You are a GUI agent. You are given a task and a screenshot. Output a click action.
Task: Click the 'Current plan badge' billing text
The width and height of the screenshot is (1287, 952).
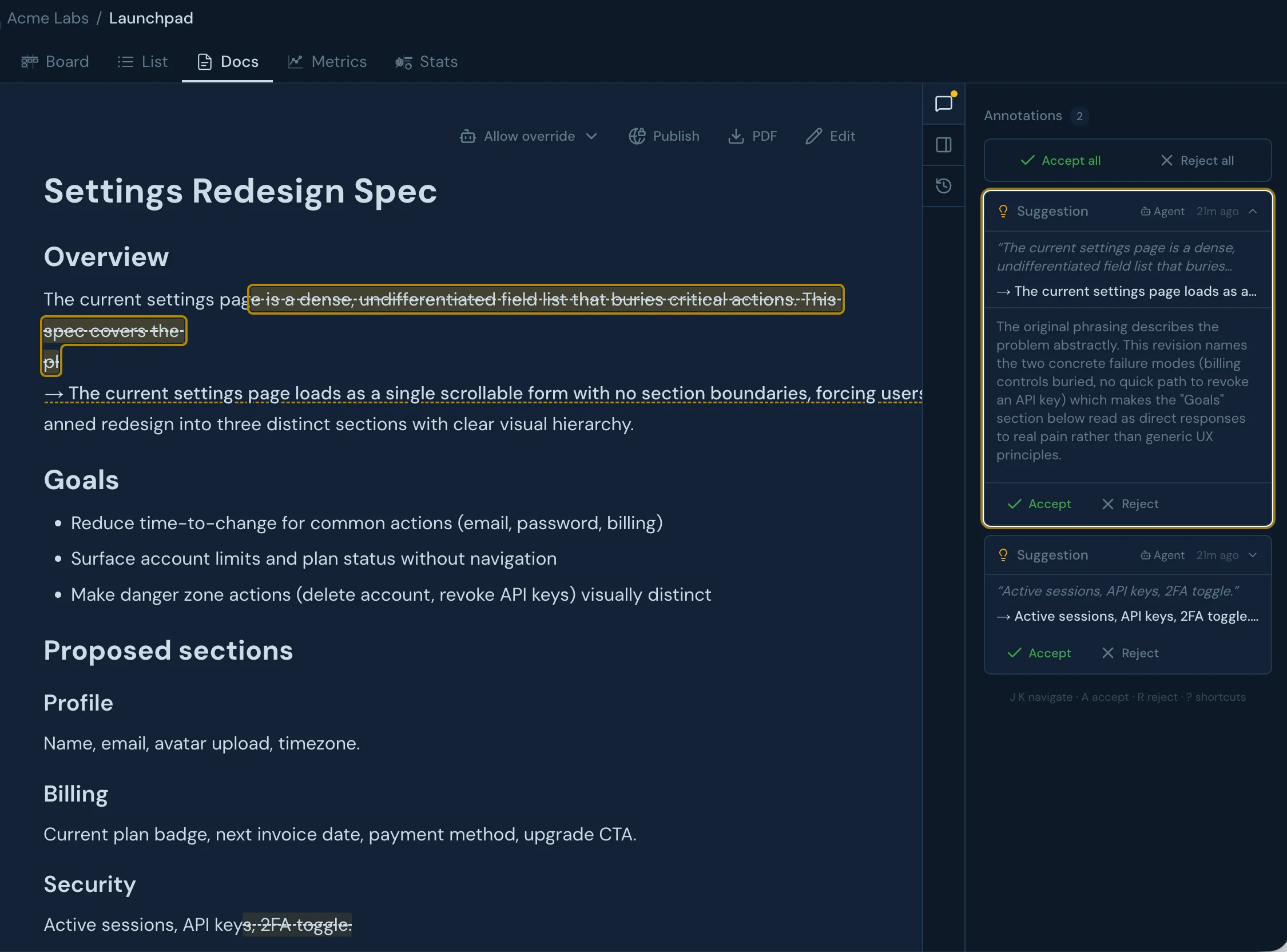coord(340,835)
